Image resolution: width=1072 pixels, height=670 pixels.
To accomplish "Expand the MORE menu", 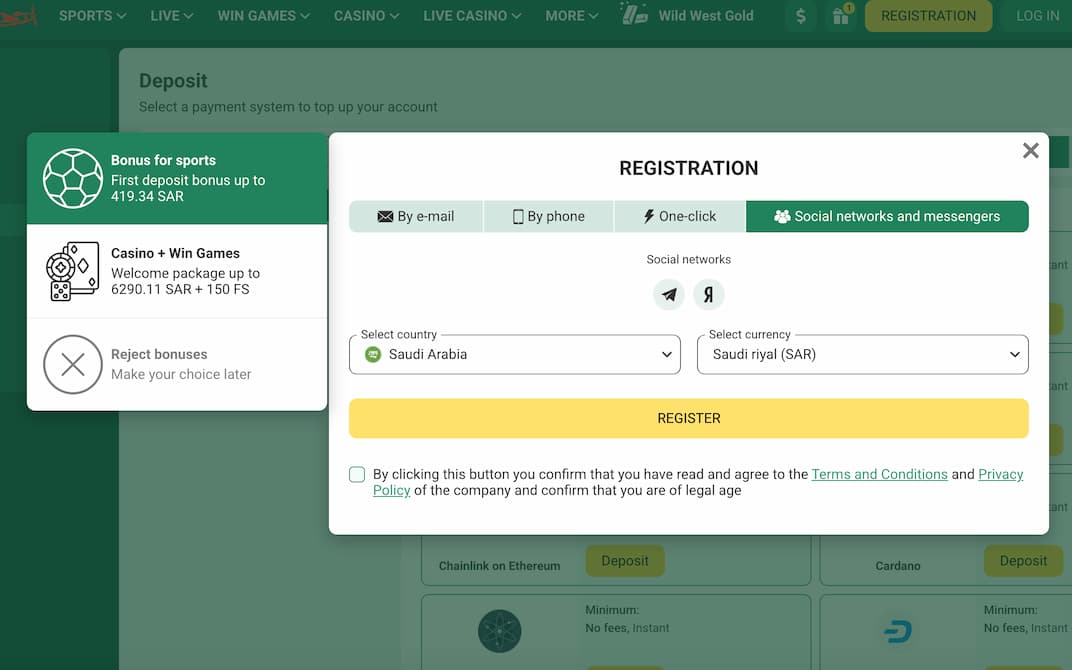I will [572, 16].
